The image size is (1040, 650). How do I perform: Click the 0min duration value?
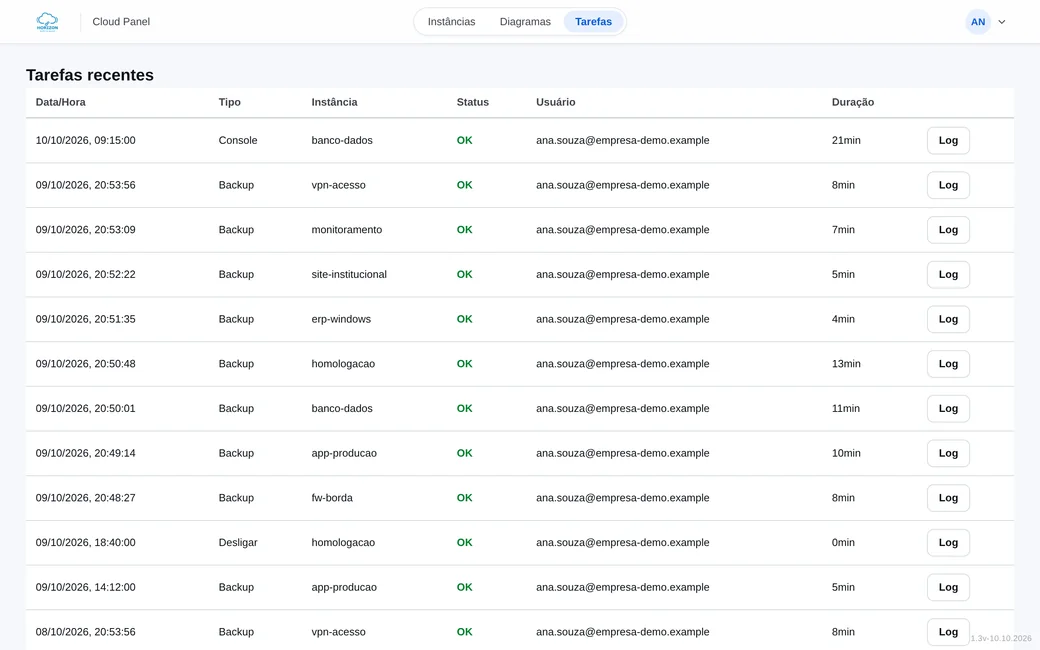(x=843, y=543)
